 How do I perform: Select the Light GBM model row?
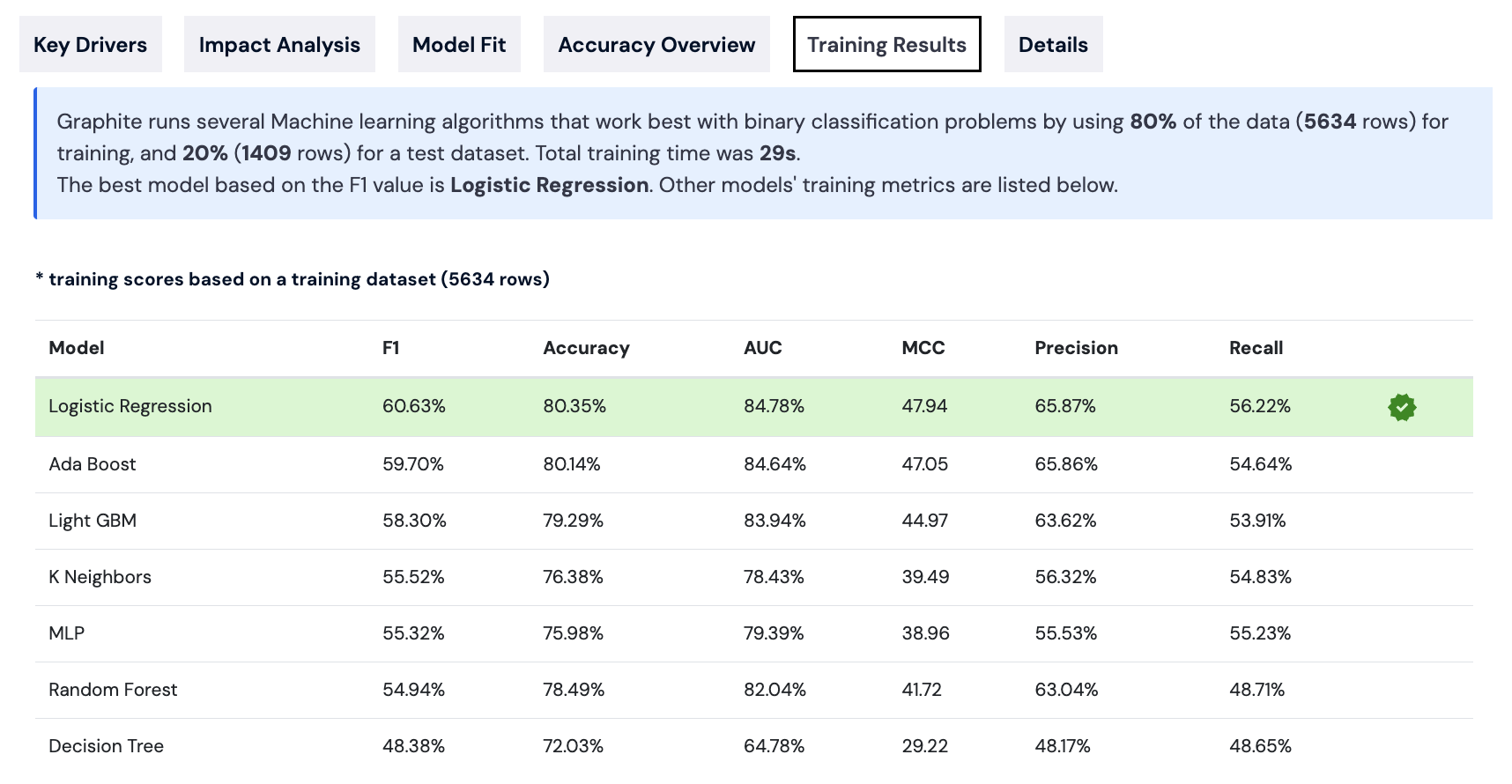pyautogui.click(x=93, y=521)
